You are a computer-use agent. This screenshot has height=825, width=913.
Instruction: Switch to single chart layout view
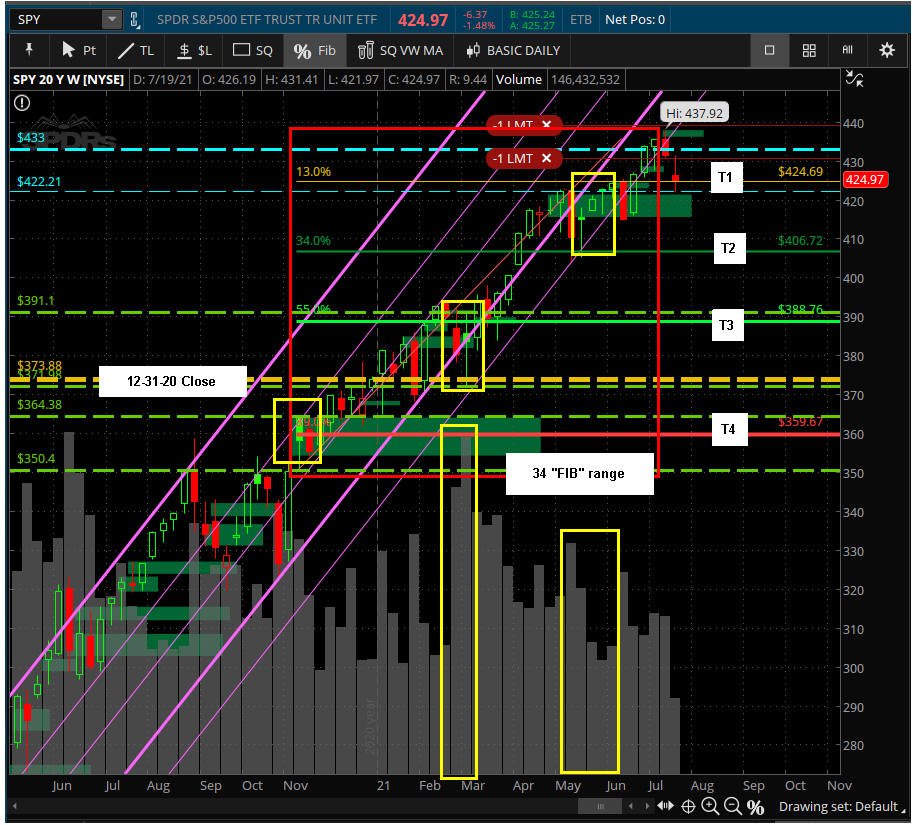click(769, 50)
